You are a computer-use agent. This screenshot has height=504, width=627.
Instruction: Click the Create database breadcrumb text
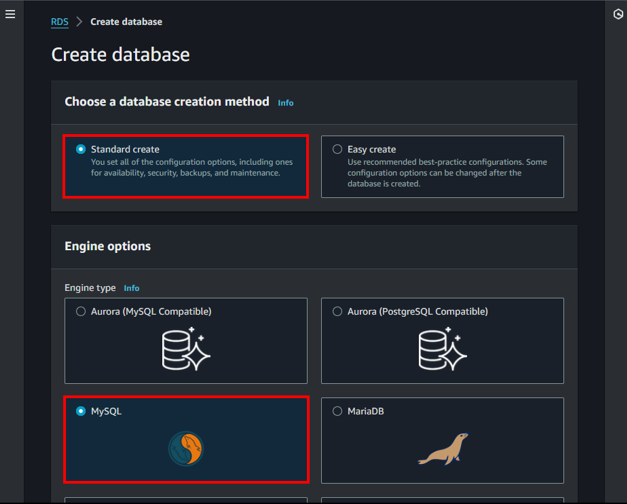click(126, 22)
